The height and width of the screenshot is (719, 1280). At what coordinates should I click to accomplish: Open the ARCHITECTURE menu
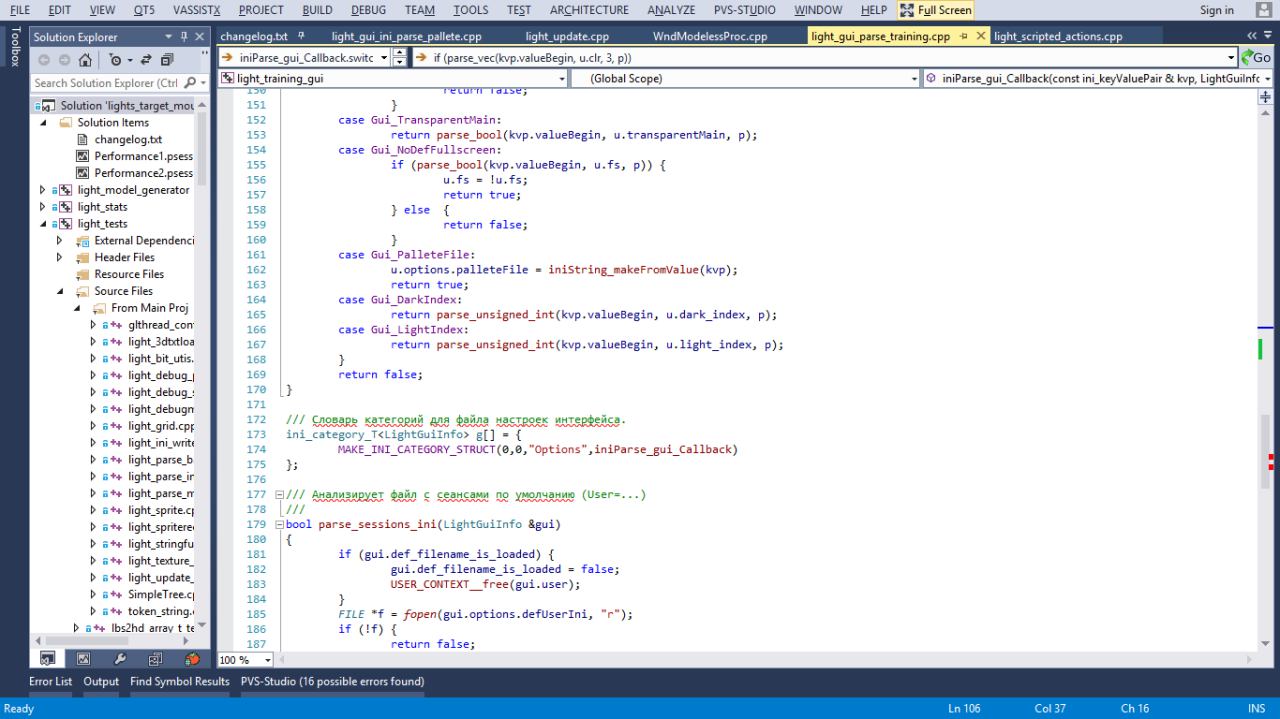pos(589,10)
